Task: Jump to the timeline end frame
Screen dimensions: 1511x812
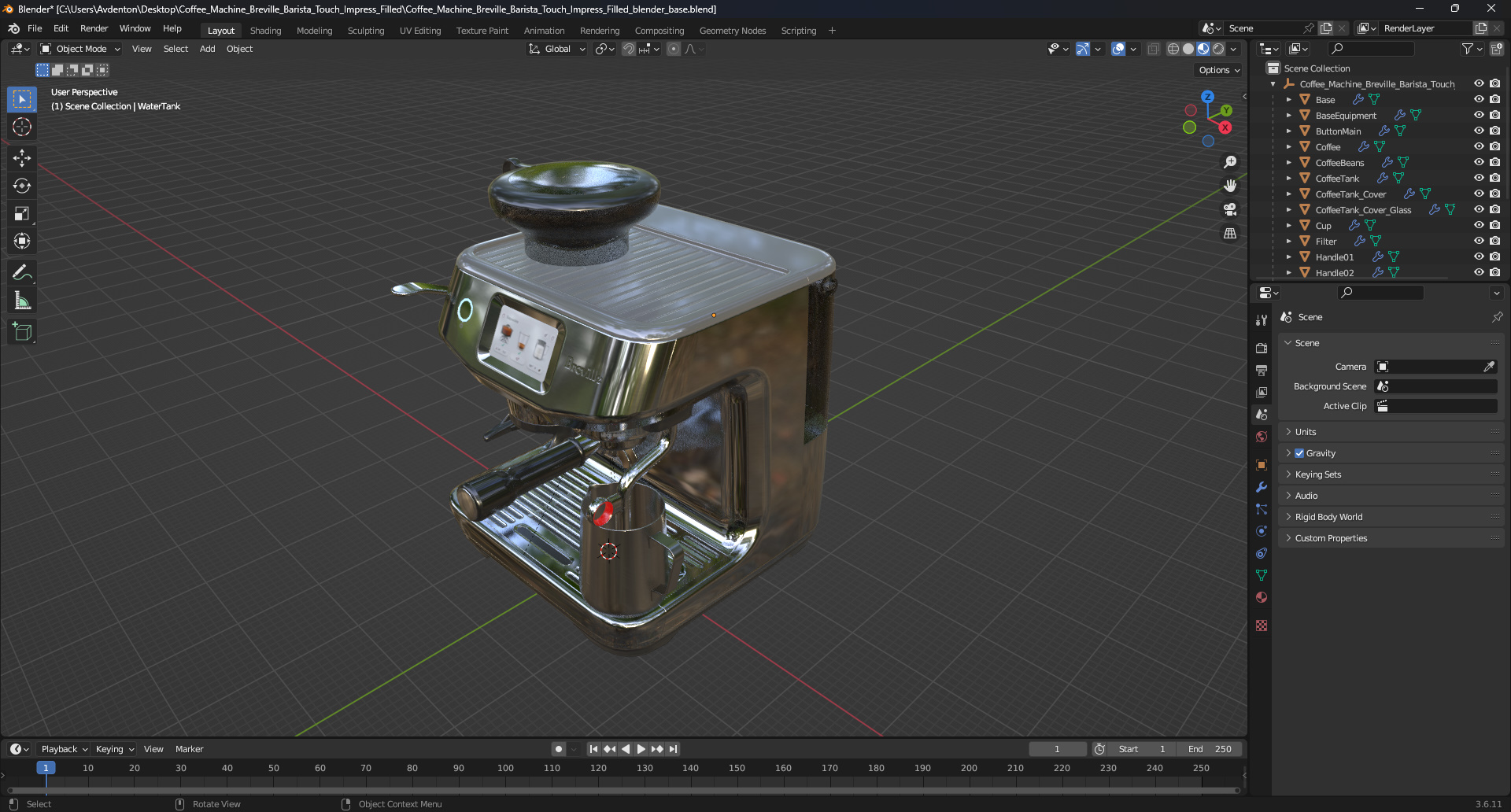Action: coord(673,749)
